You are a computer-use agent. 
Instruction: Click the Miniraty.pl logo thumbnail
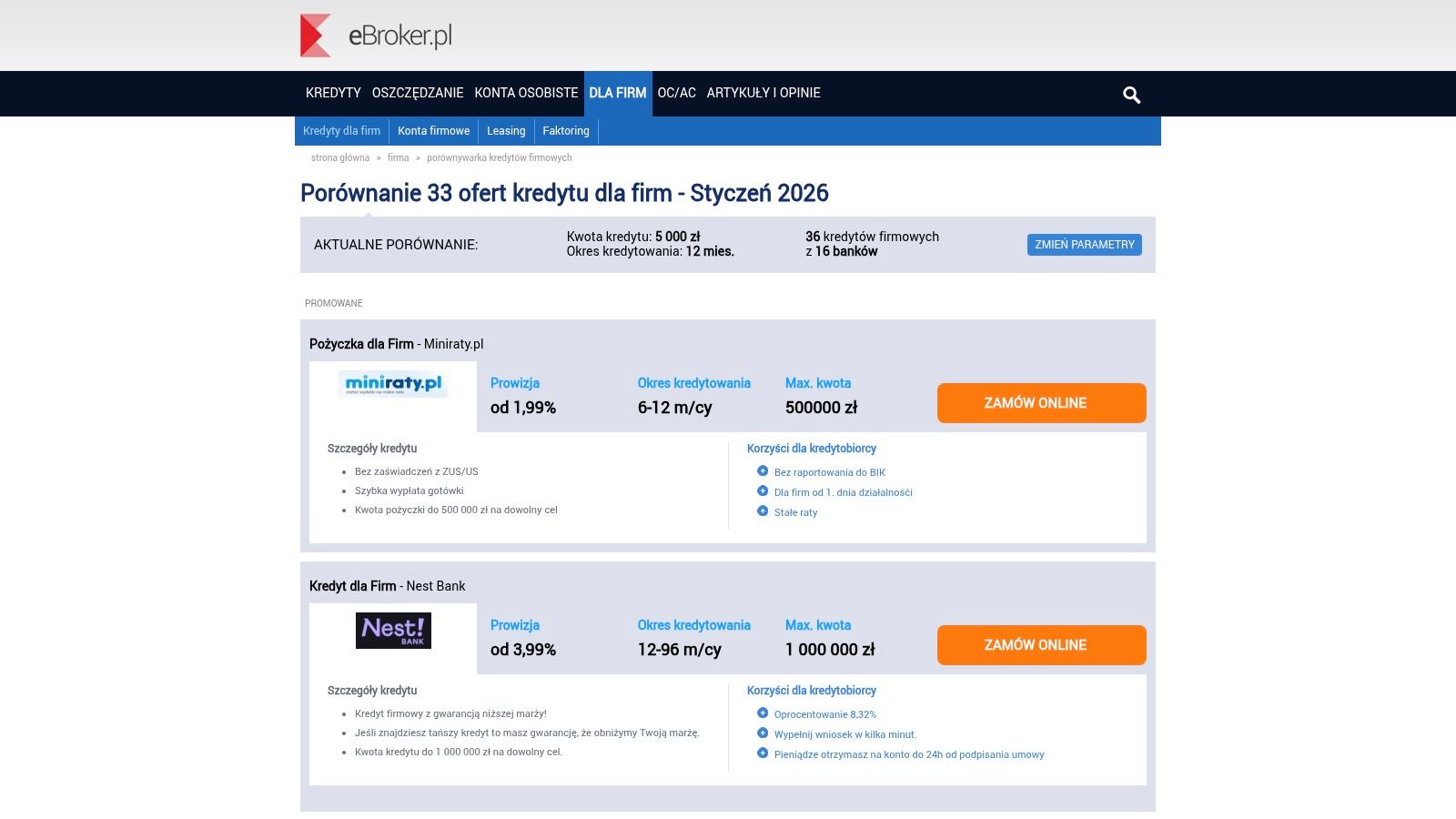(393, 383)
